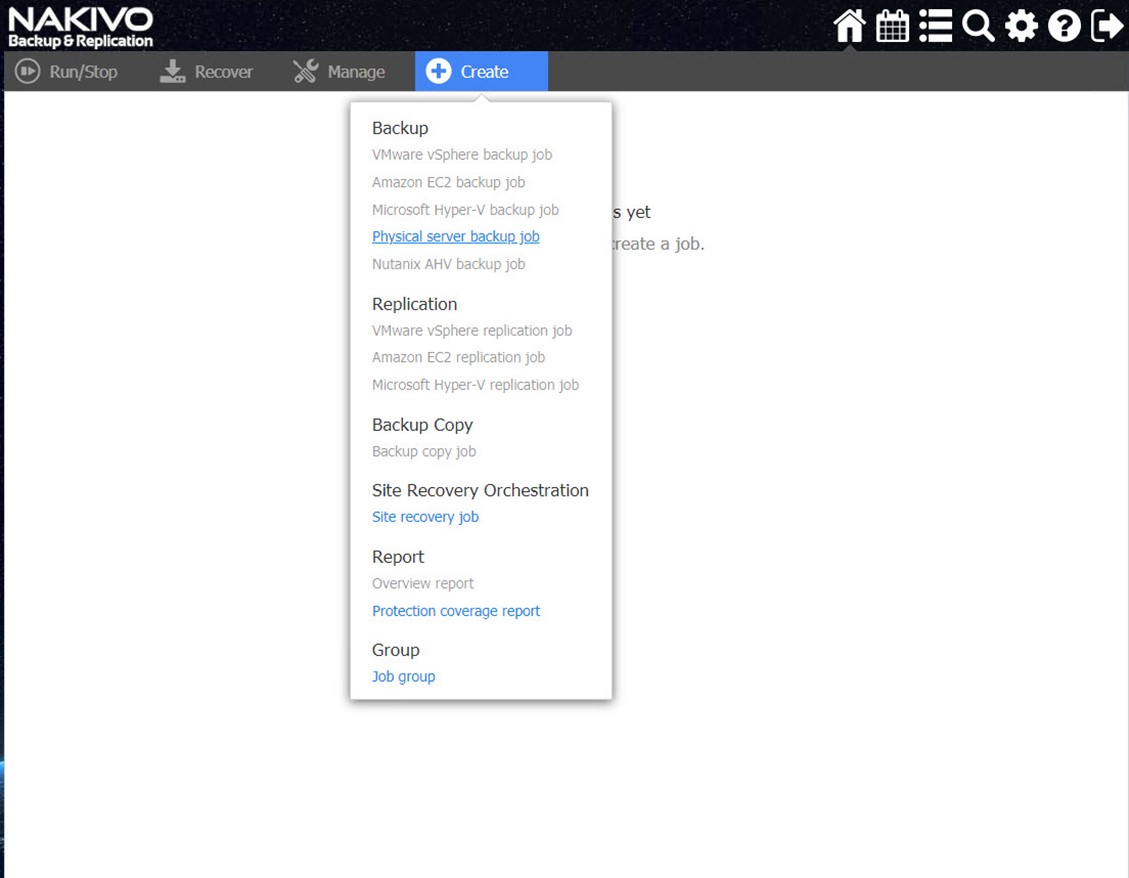Image resolution: width=1129 pixels, height=878 pixels.
Task: Click the Log out arrow icon
Action: tap(1107, 26)
